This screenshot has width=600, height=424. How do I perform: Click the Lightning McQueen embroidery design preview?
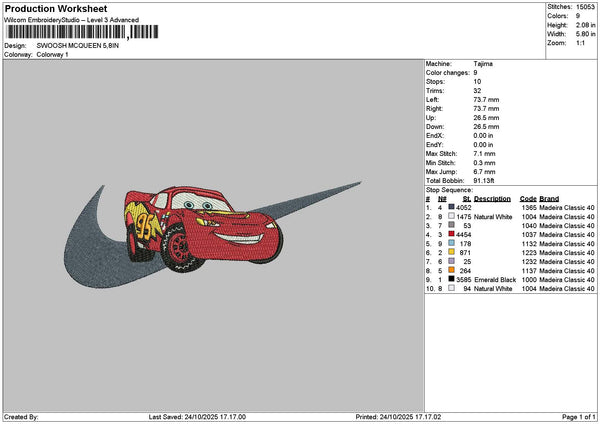click(x=212, y=234)
